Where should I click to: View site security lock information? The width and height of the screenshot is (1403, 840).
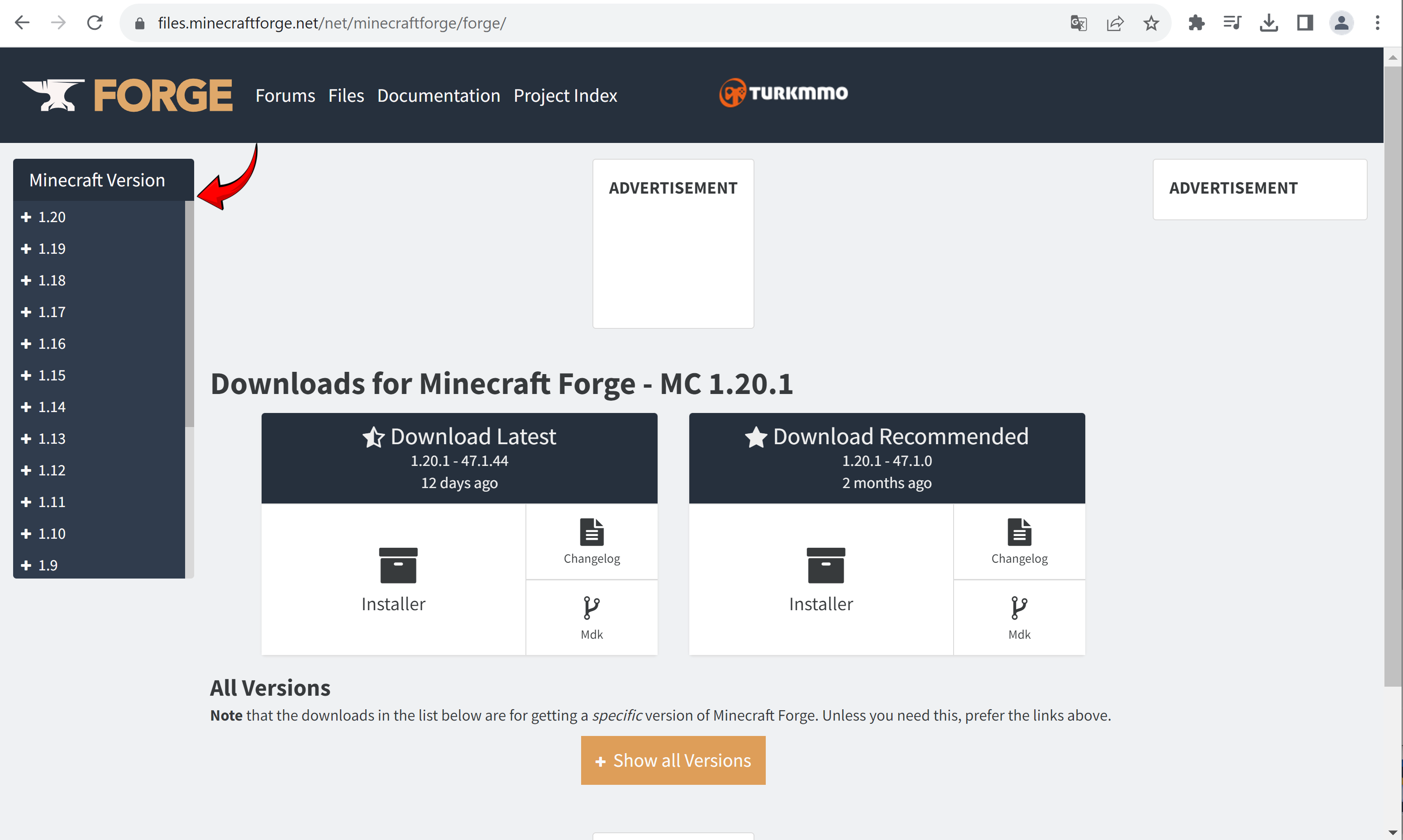[140, 23]
